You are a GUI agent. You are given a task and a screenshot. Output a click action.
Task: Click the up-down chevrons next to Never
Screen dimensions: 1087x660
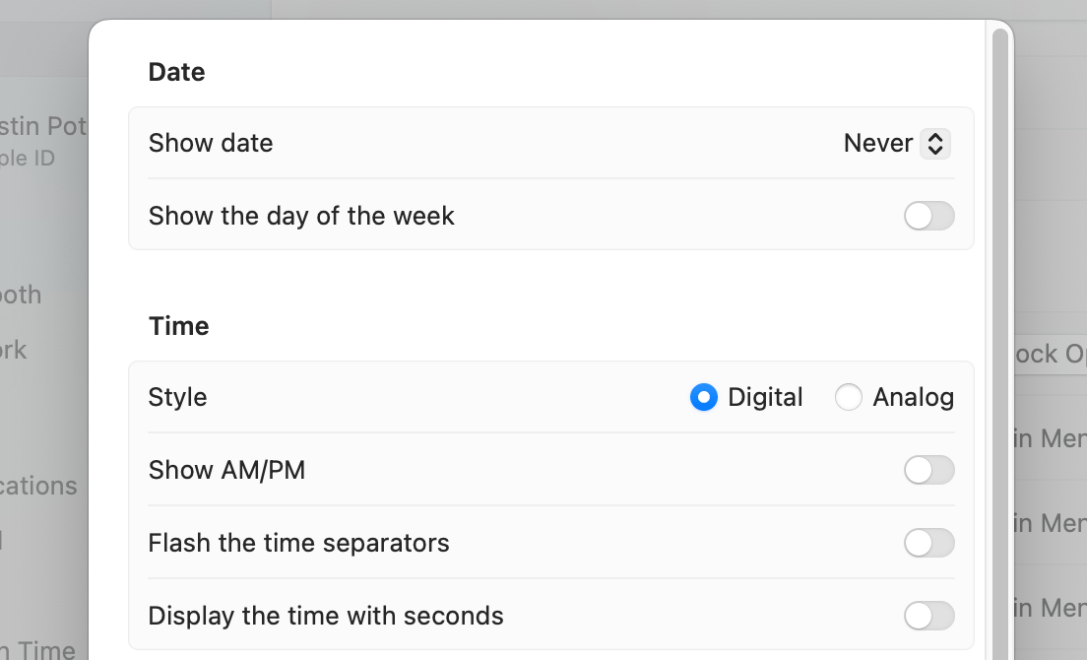point(936,143)
